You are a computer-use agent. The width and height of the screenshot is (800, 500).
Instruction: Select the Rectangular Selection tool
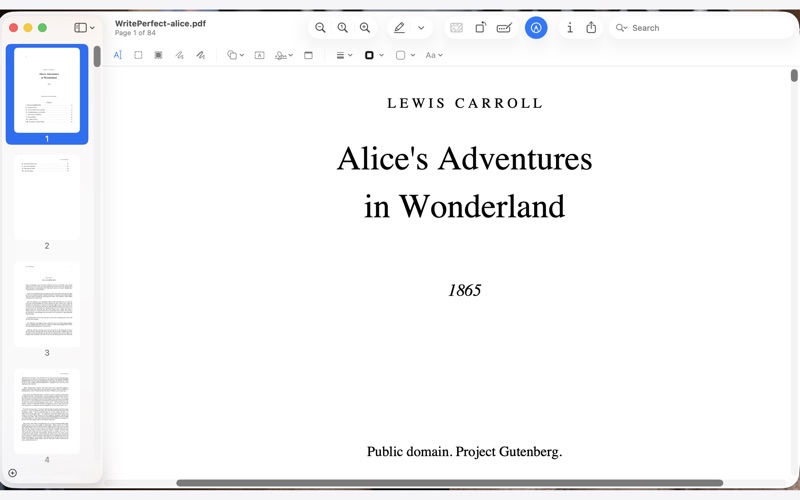(138, 55)
